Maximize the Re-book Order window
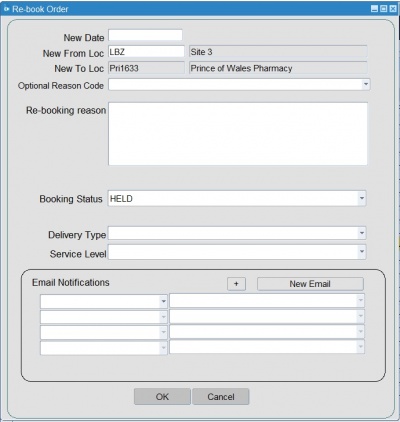 pyautogui.click(x=384, y=9)
